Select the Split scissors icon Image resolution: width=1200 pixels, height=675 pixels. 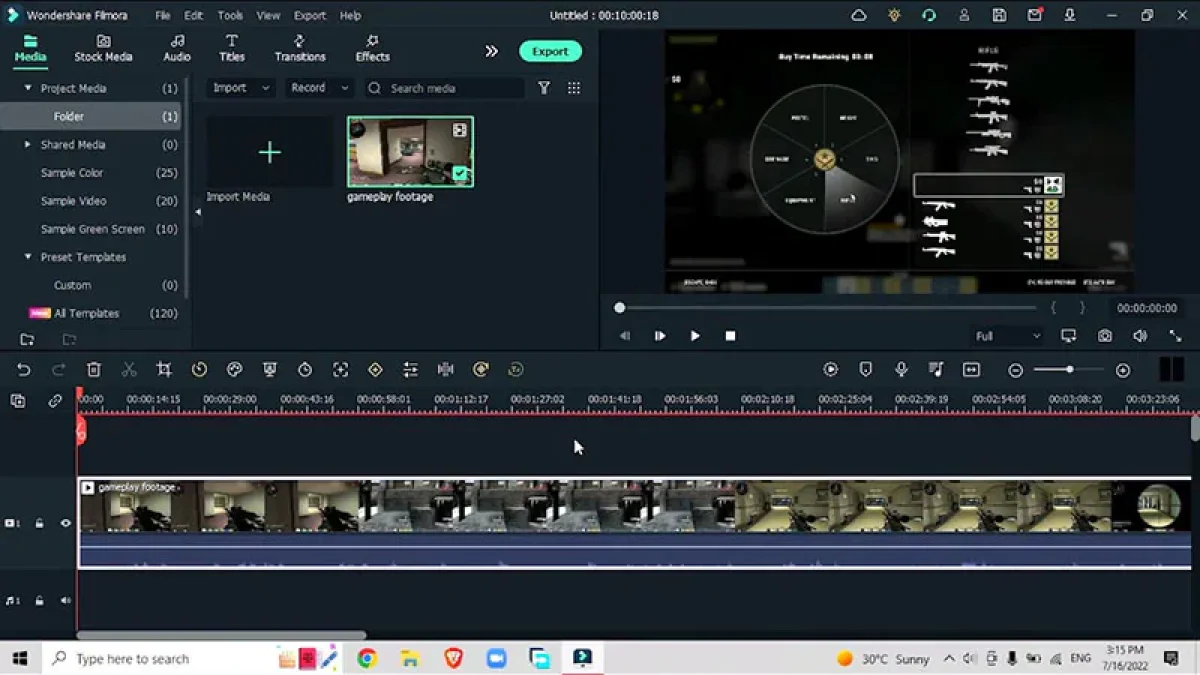click(x=129, y=370)
